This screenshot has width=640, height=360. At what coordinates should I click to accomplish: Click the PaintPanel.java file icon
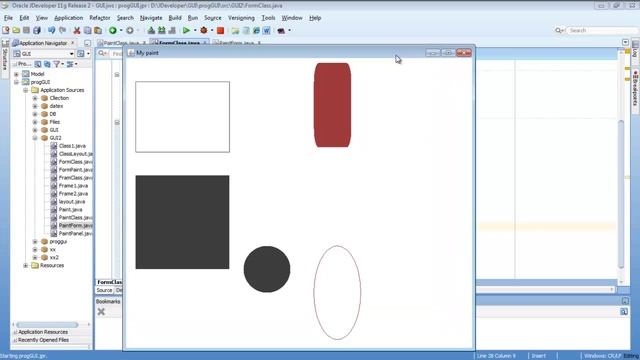point(53,233)
